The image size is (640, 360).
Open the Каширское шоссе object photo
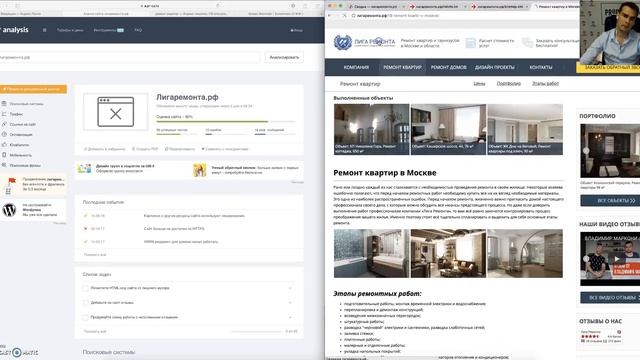(x=448, y=129)
